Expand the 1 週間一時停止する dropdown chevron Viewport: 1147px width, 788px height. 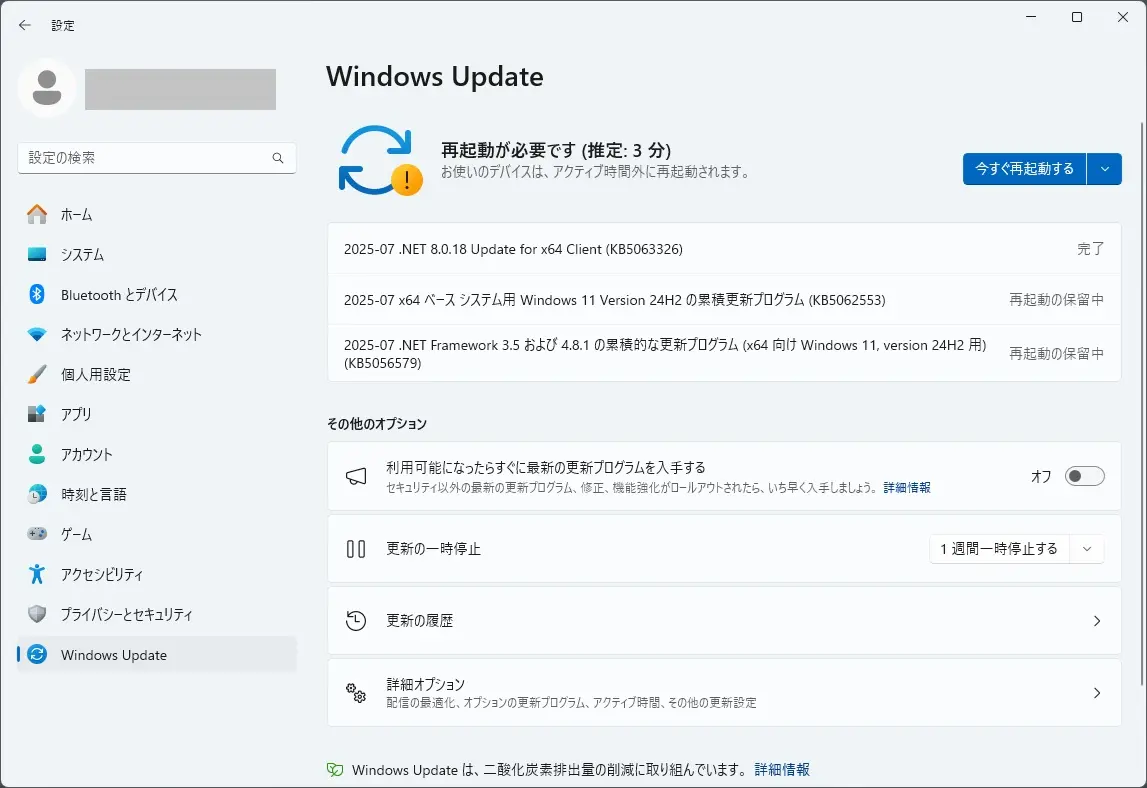click(1087, 549)
